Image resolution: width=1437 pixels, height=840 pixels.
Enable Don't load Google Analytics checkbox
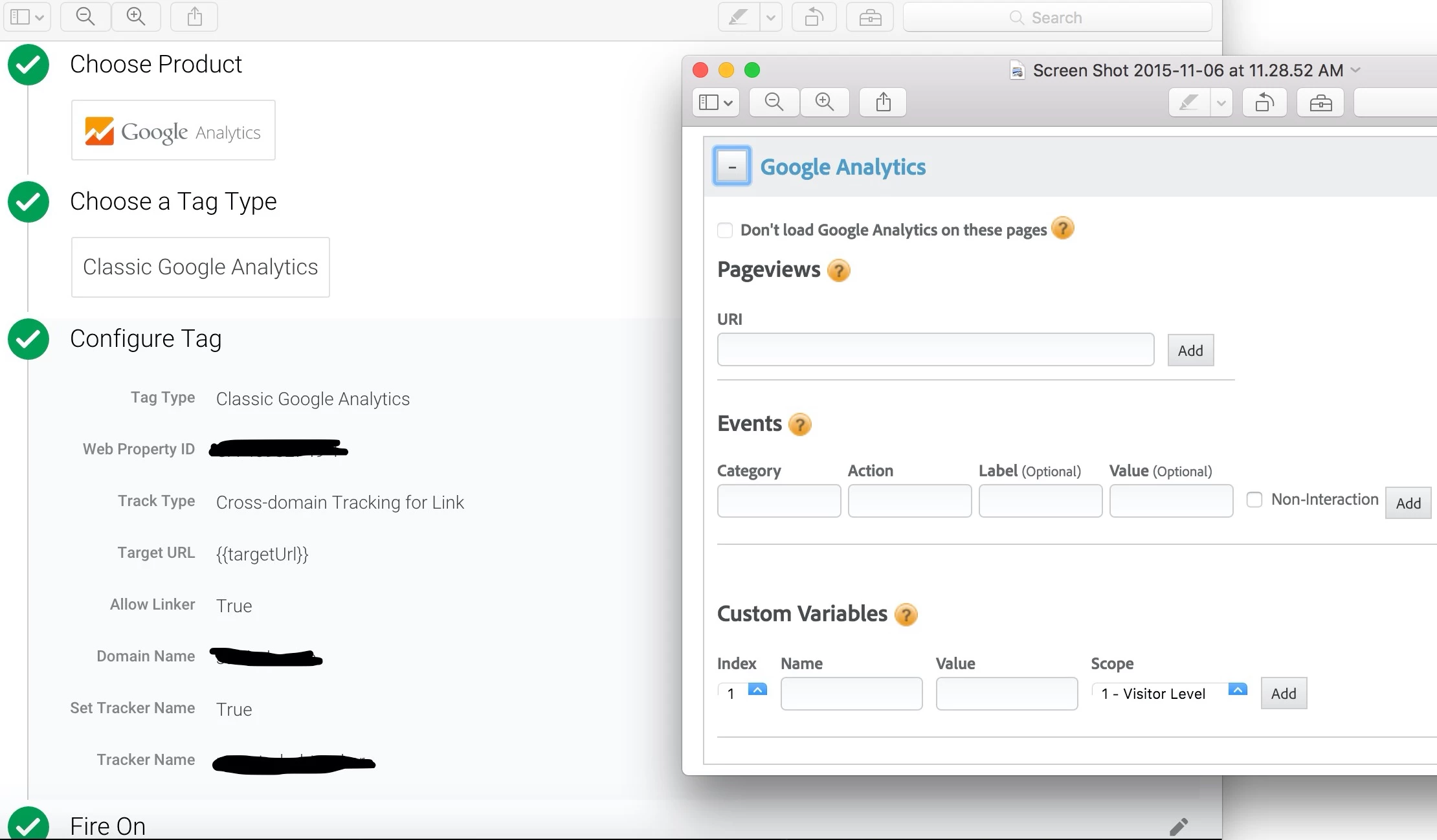(x=725, y=230)
